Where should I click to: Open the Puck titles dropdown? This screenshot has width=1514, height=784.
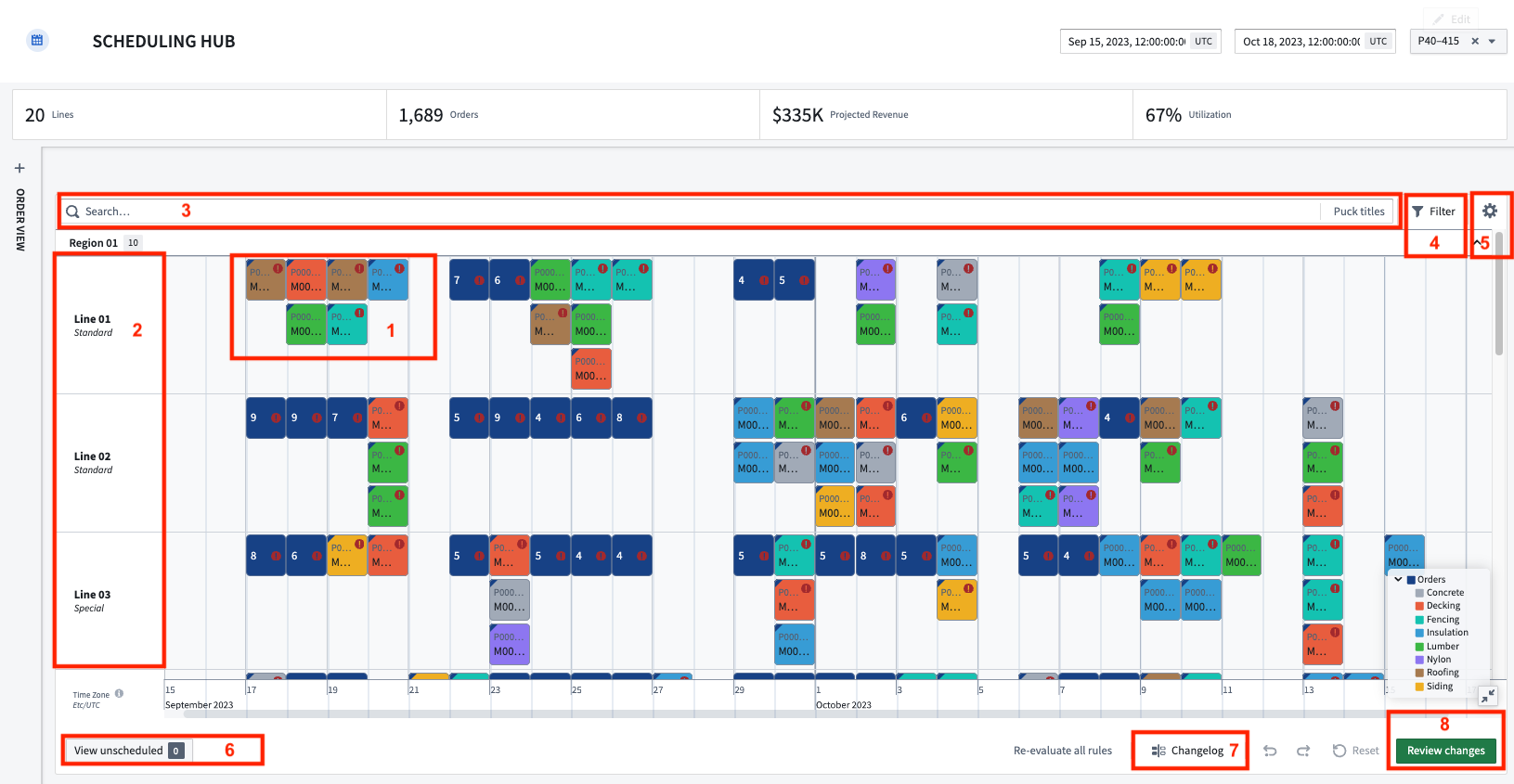1358,212
